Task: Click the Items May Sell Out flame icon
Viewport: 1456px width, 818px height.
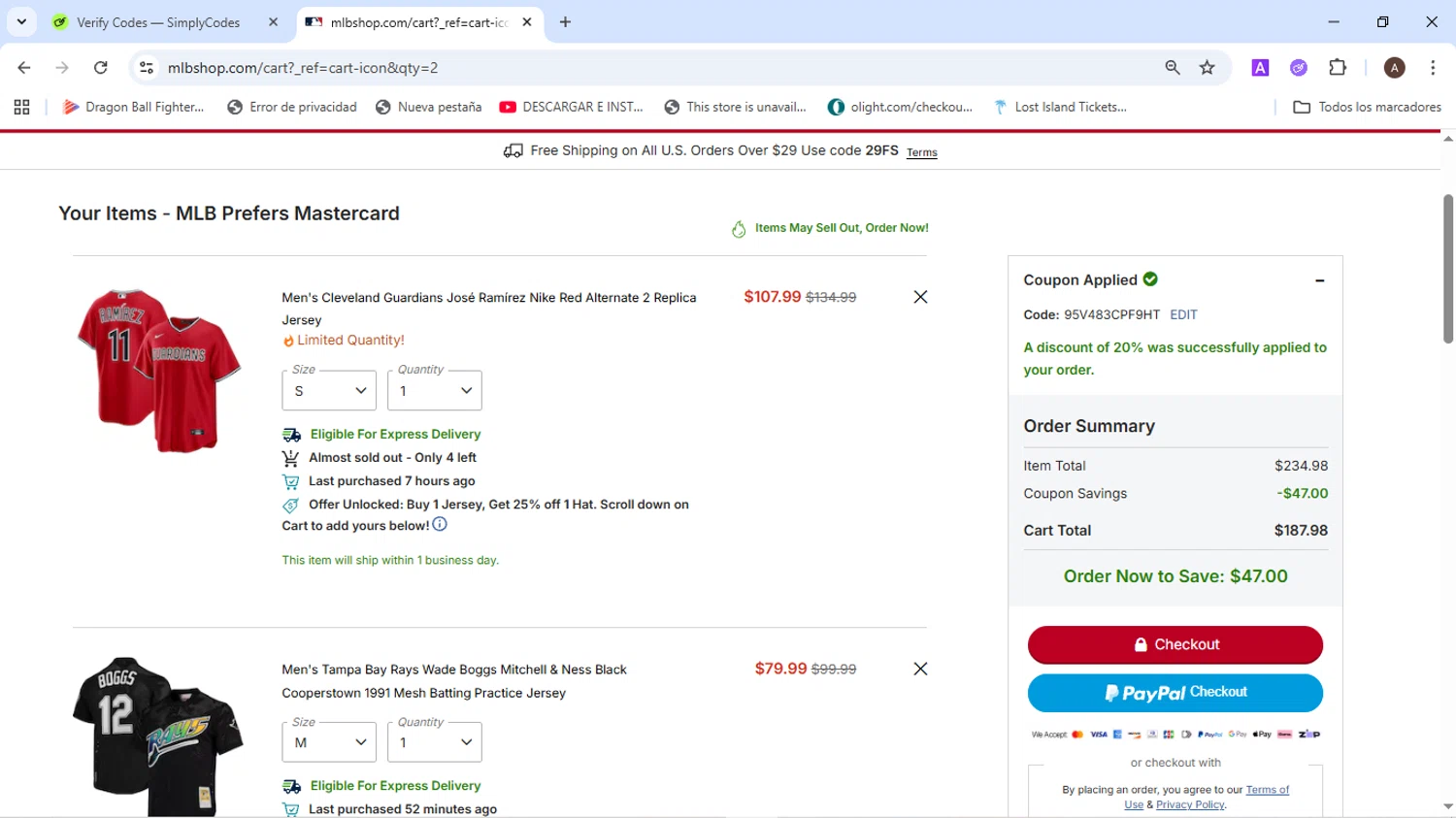Action: point(739,229)
